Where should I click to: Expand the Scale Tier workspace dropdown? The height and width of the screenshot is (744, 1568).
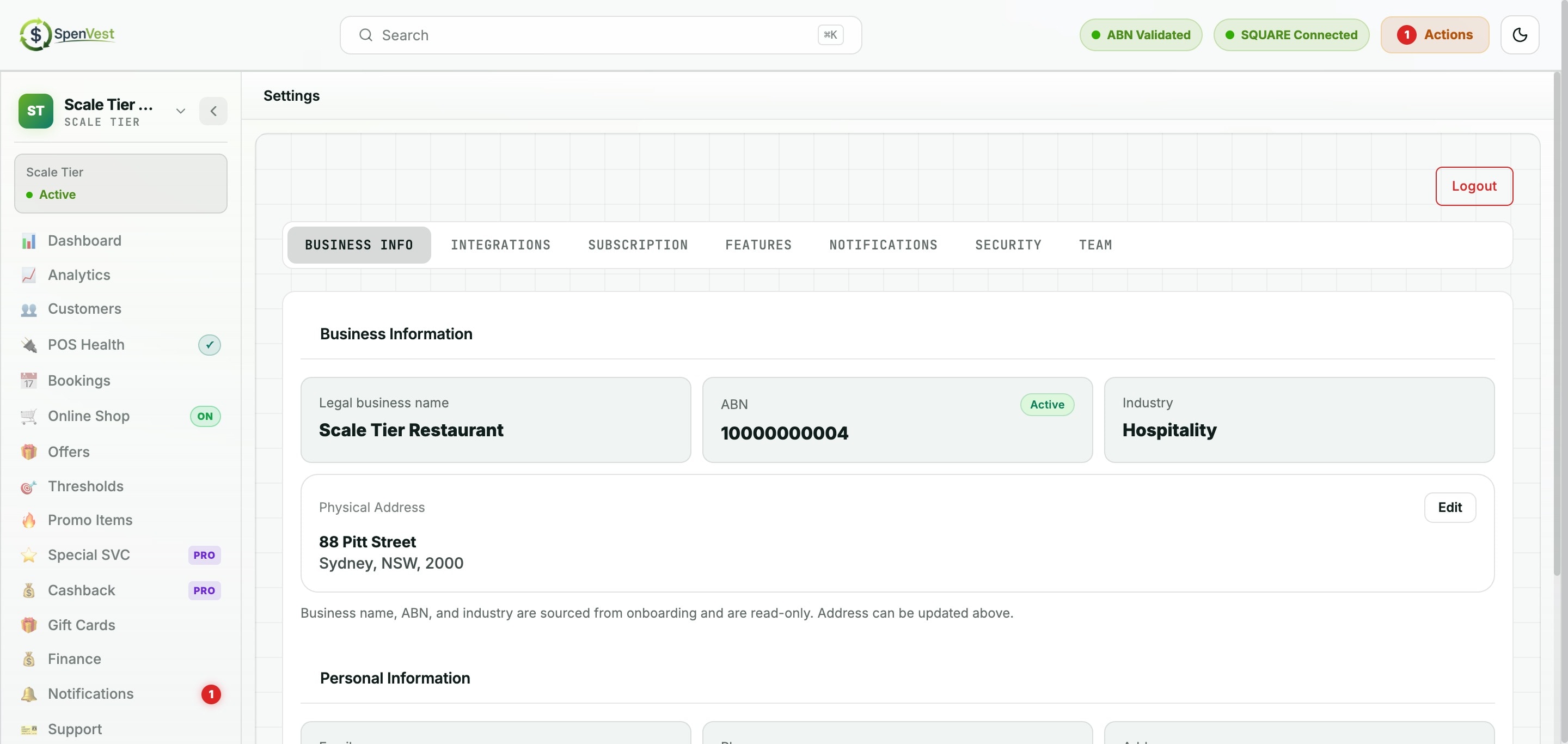(180, 111)
